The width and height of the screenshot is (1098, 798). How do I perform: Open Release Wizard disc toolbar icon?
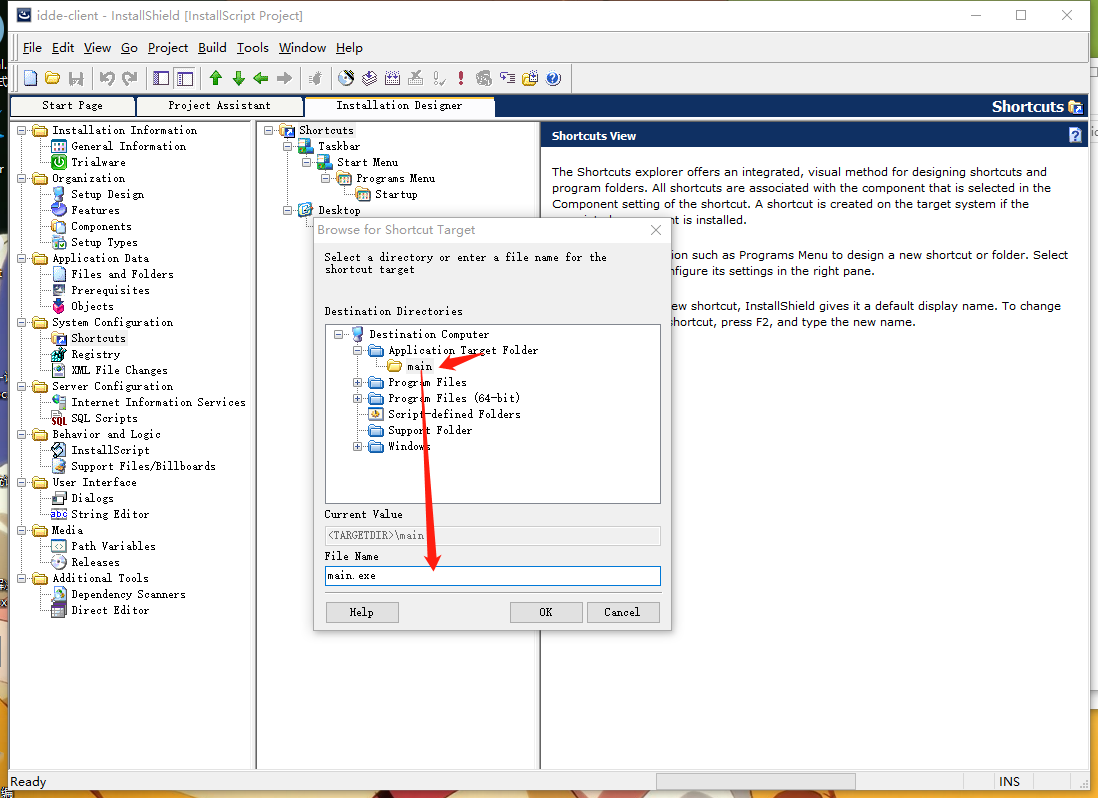click(x=346, y=78)
